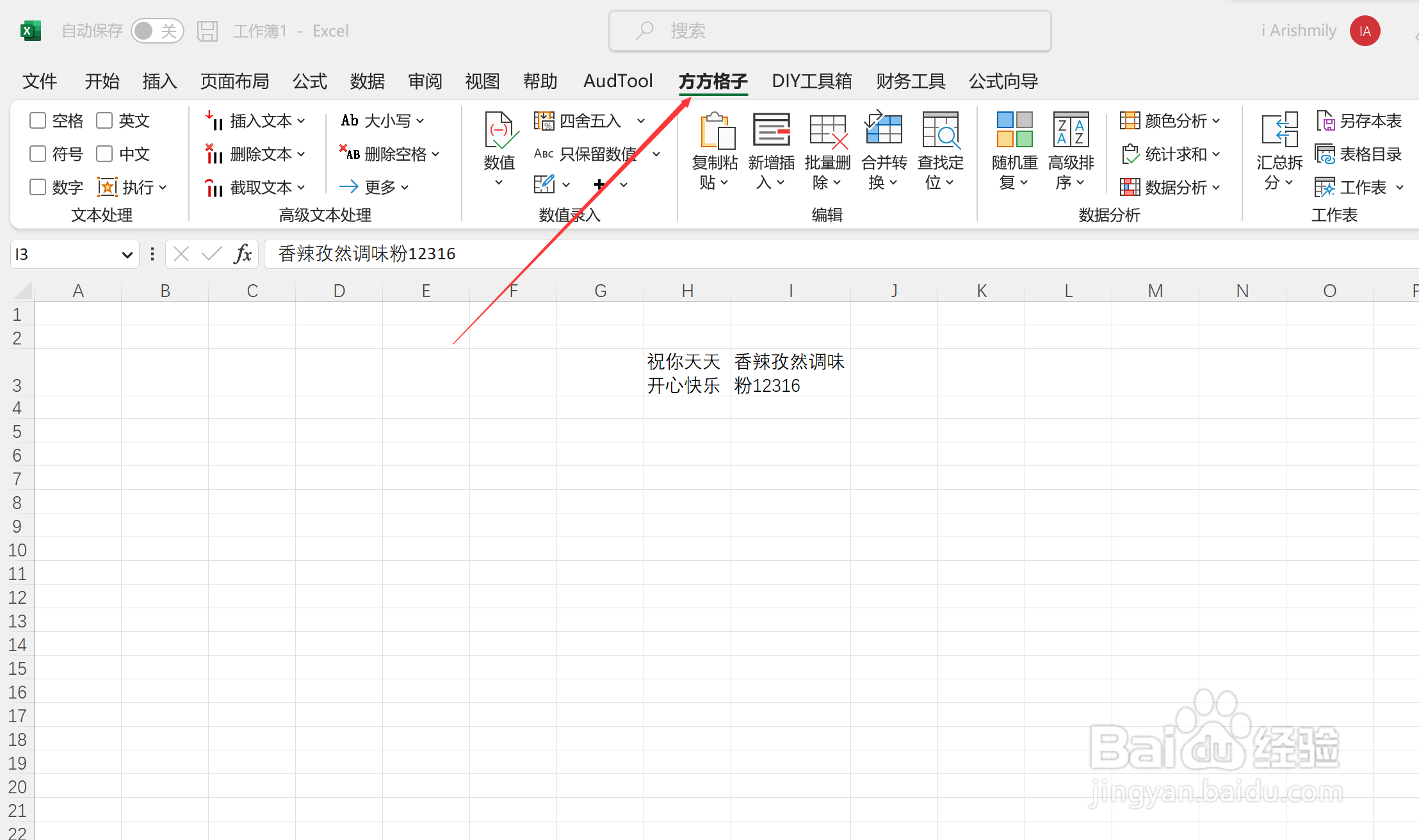Open the 文件 menu tab
This screenshot has width=1419, height=840.
40,81
